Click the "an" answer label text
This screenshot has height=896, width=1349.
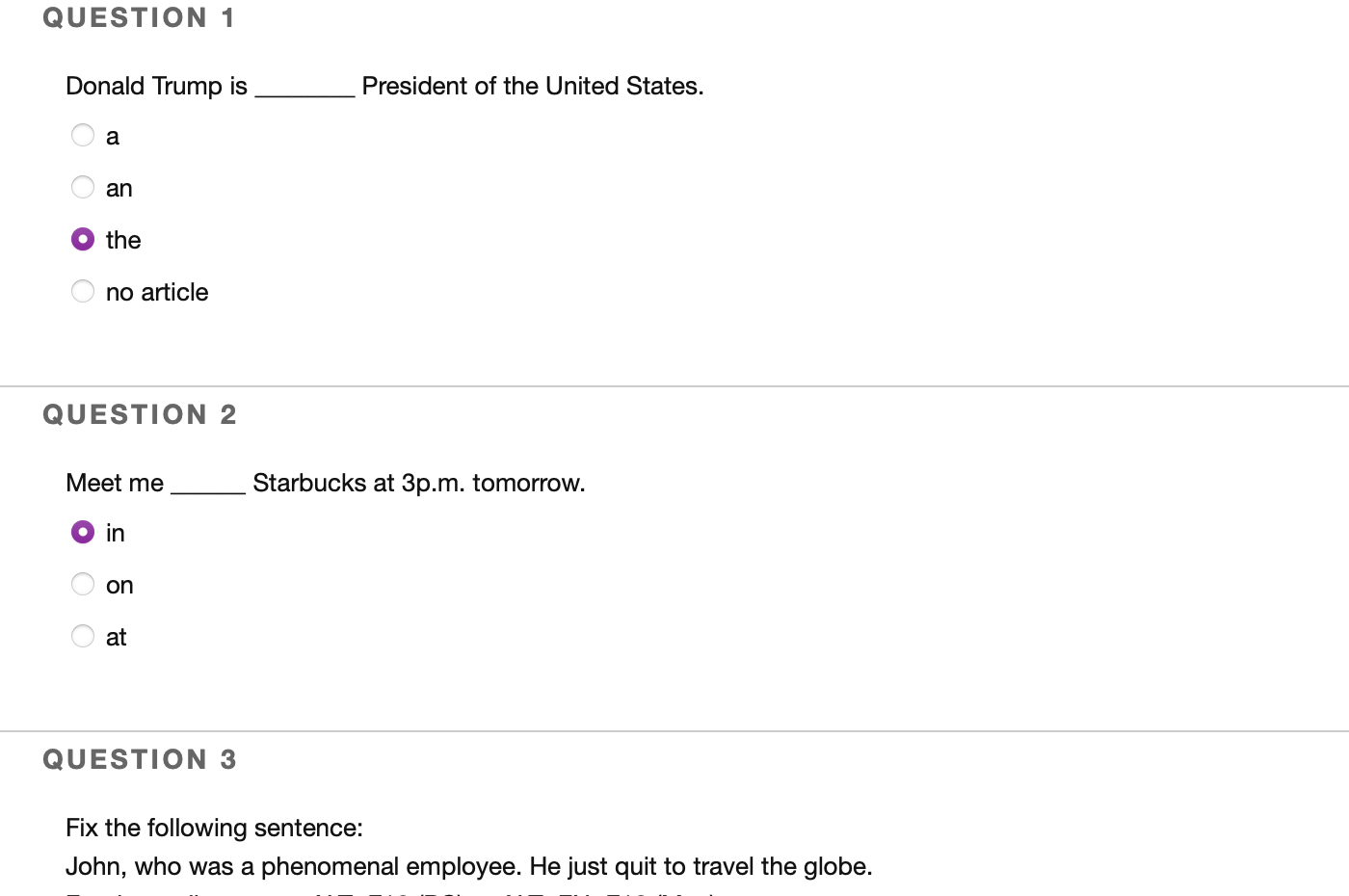(119, 187)
